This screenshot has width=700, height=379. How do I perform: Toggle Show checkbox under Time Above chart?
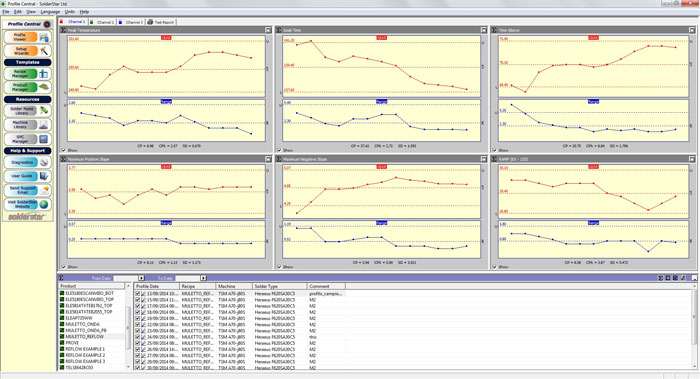click(495, 150)
